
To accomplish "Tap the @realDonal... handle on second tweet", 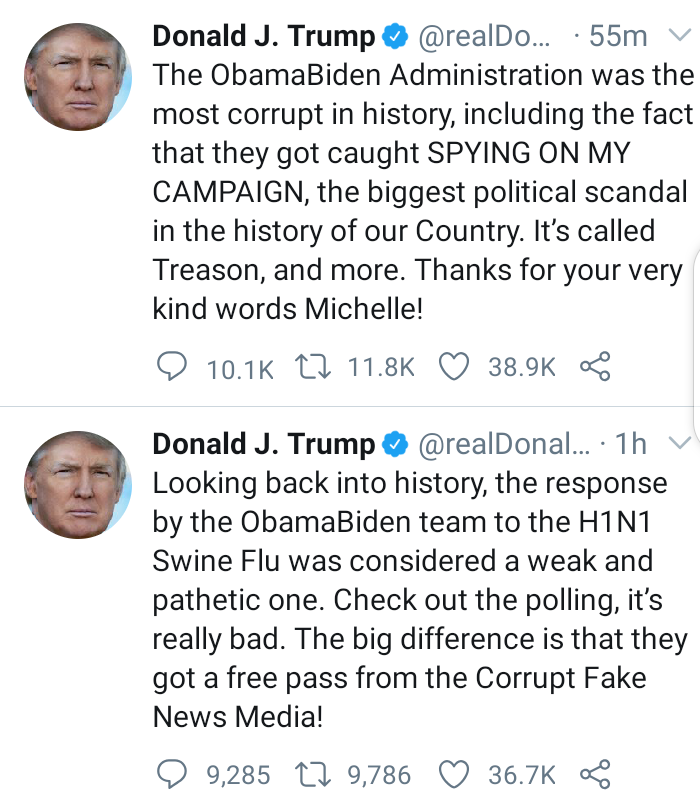I will (503, 444).
